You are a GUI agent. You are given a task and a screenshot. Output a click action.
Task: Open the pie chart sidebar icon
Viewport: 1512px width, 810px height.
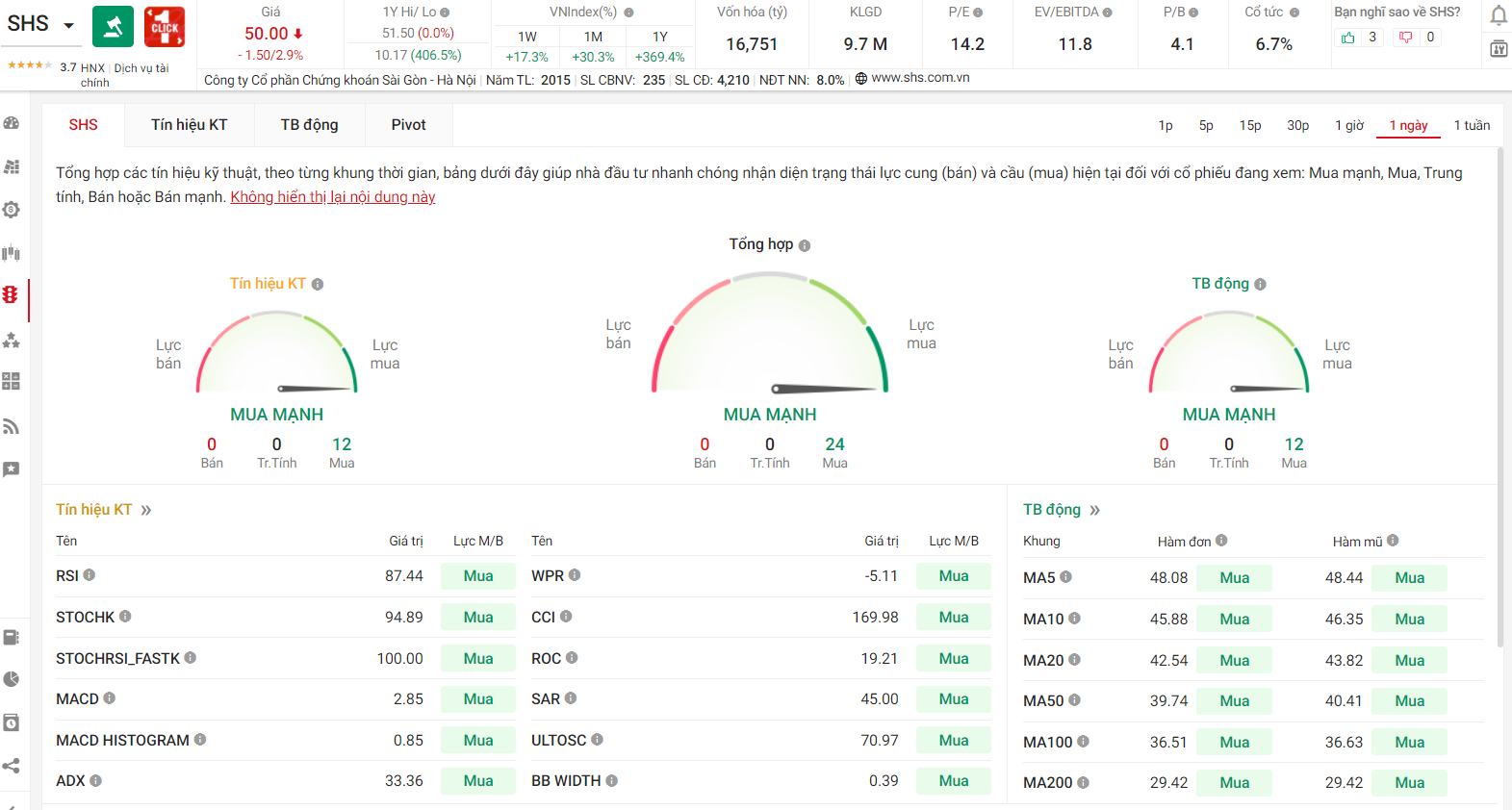pyautogui.click(x=12, y=679)
